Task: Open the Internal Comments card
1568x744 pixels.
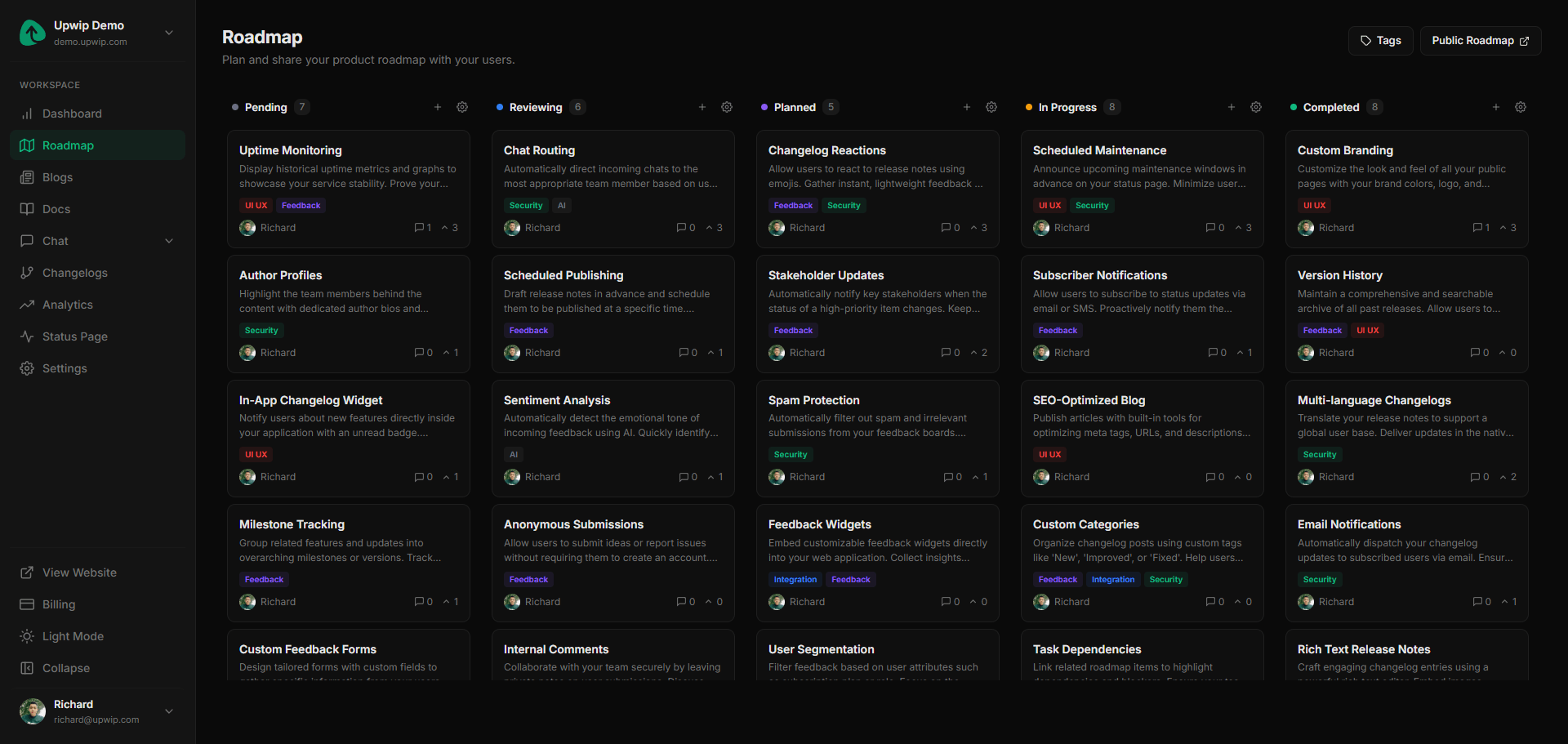Action: (x=613, y=656)
